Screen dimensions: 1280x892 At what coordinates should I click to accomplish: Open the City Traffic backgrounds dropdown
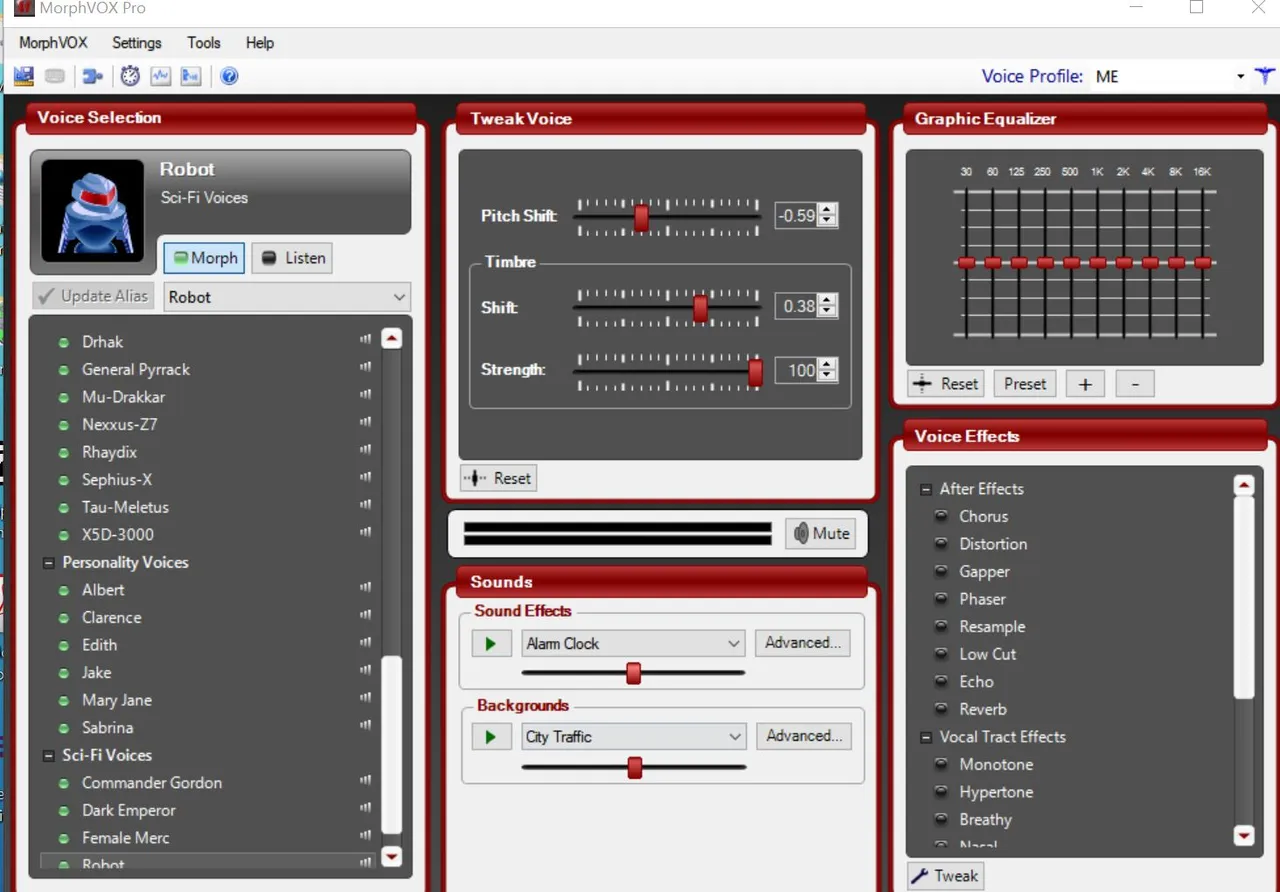[633, 737]
